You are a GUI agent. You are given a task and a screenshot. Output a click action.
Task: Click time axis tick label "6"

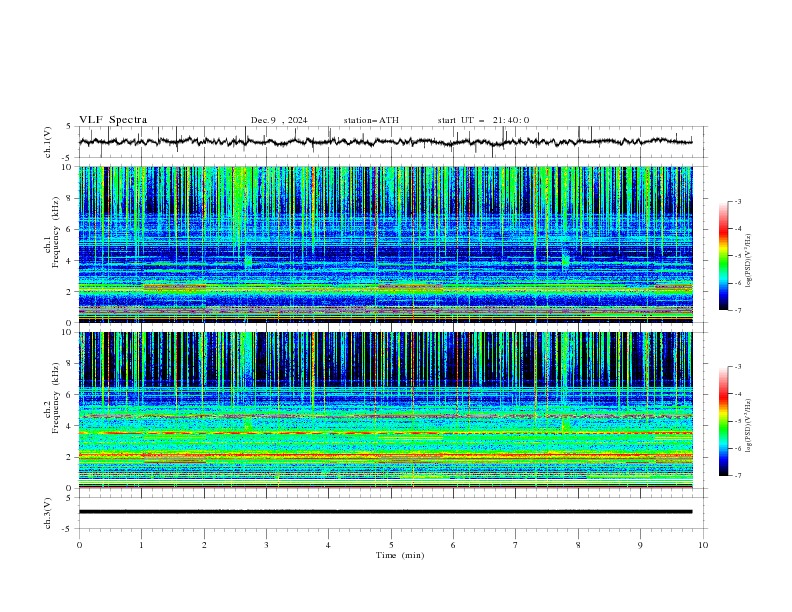453,545
